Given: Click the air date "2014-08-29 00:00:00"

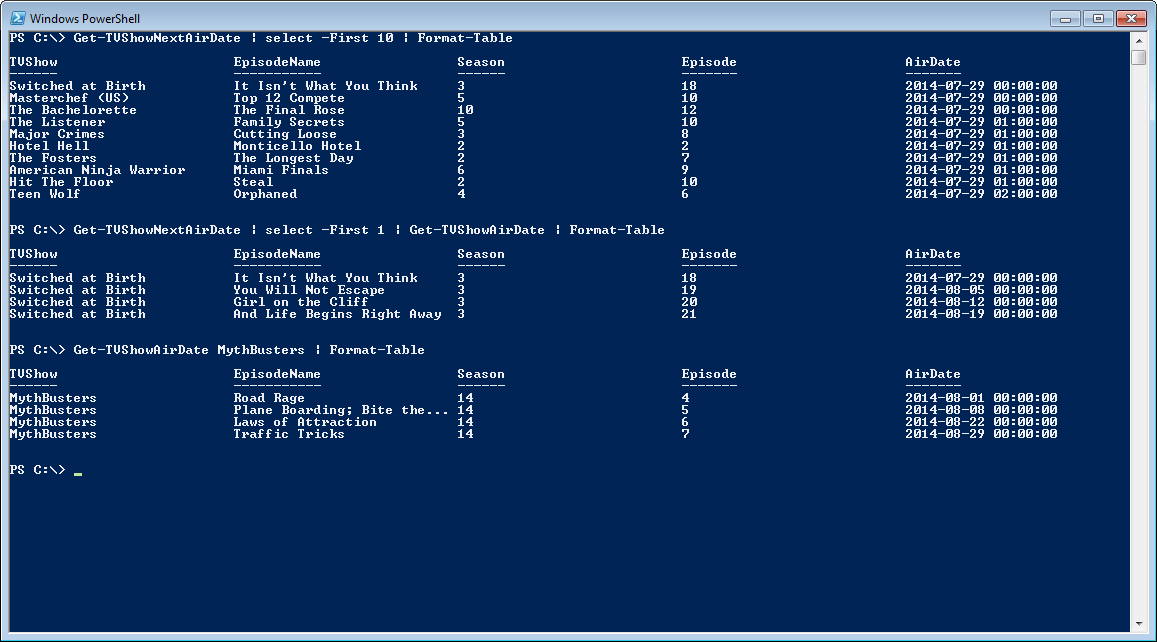Looking at the screenshot, I should pyautogui.click(x=981, y=434).
